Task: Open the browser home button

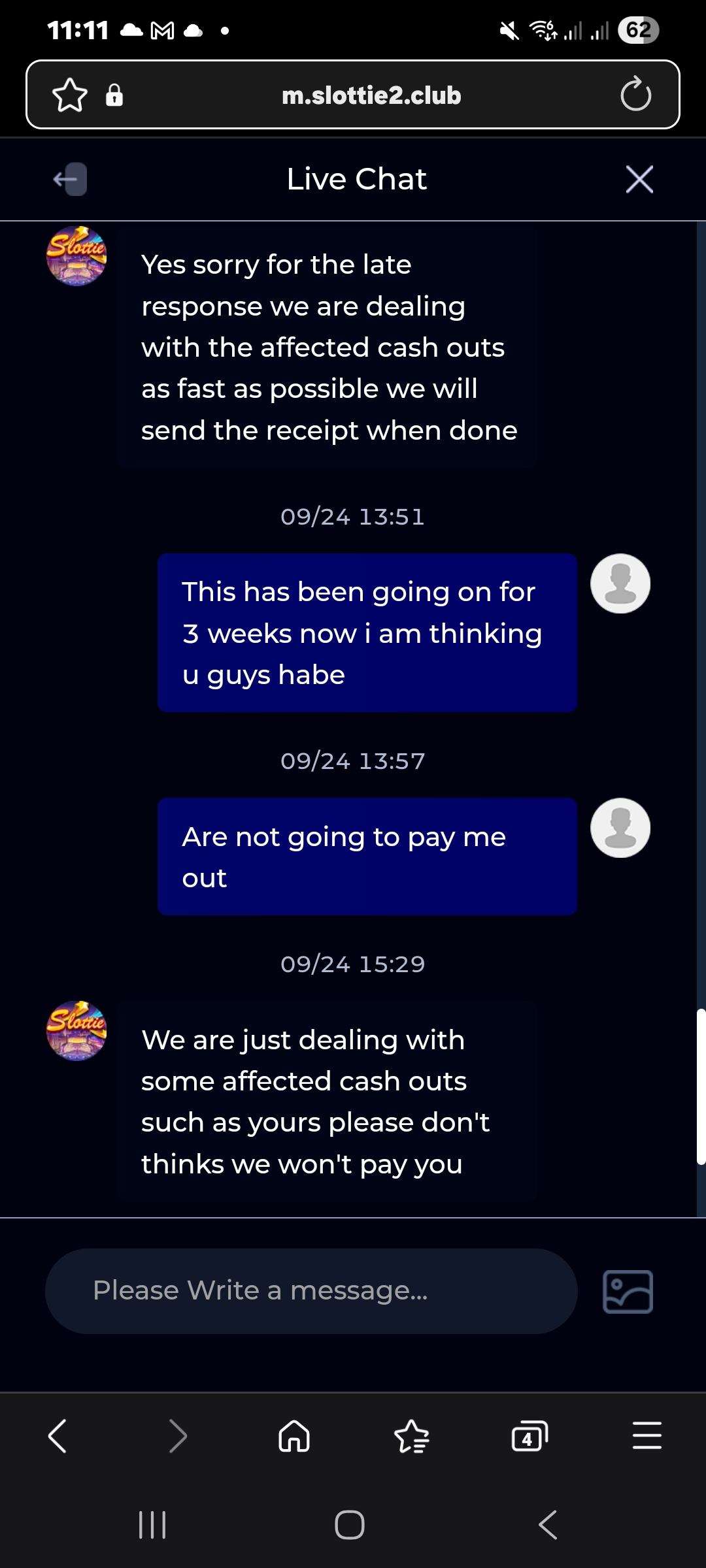Action: [x=294, y=1436]
